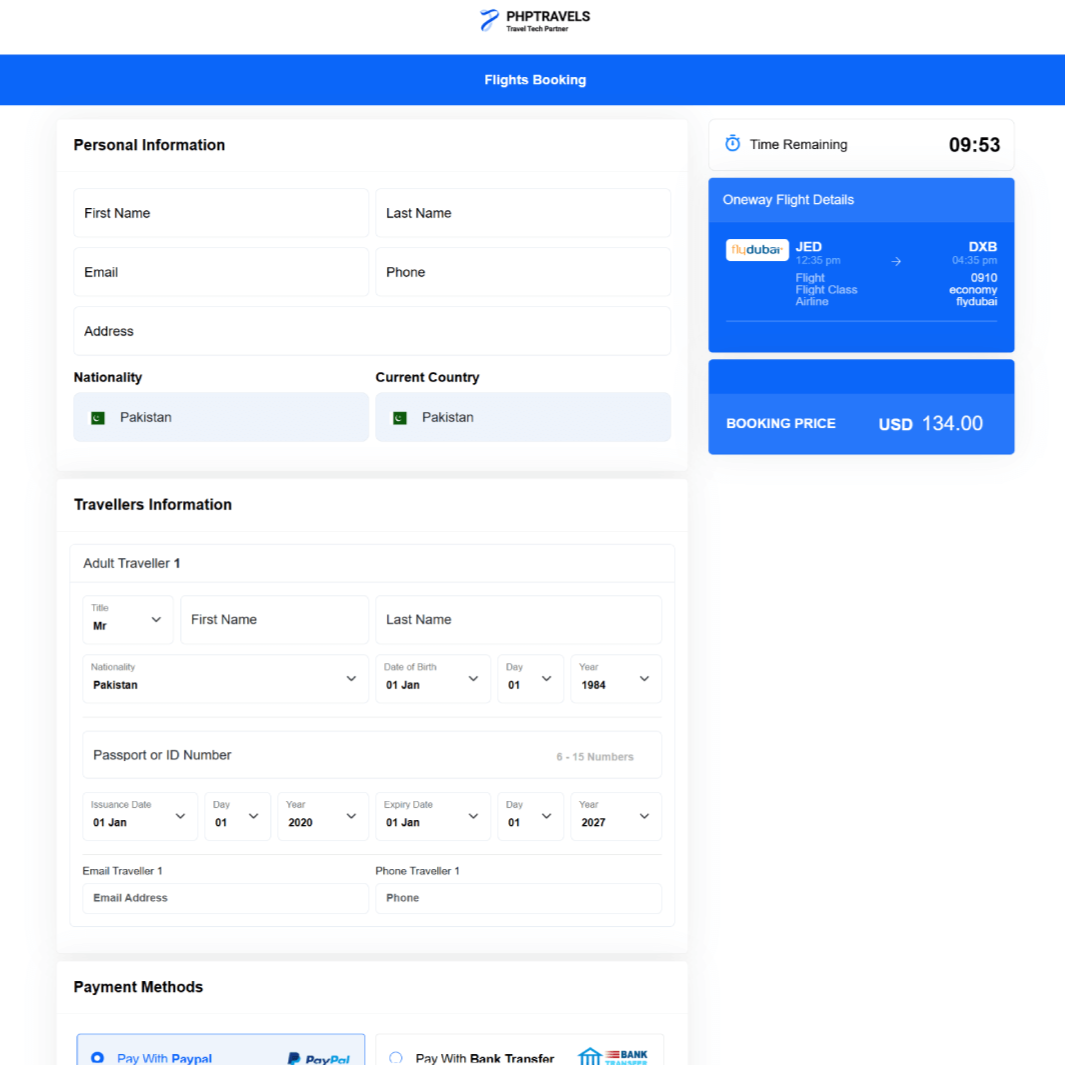This screenshot has height=1065, width=1065.
Task: Click the PHPTRAVELS logo icon
Action: point(489,20)
